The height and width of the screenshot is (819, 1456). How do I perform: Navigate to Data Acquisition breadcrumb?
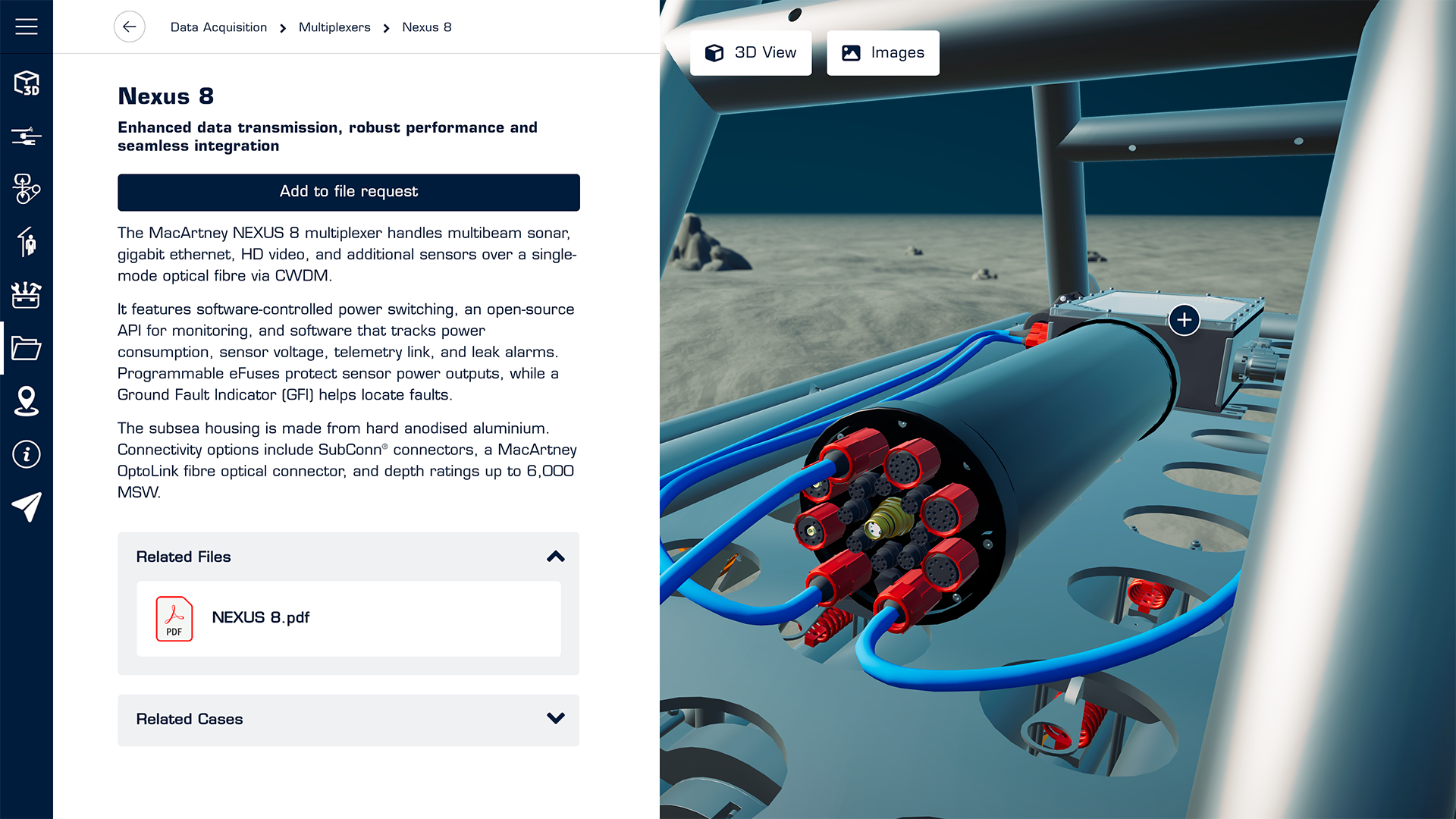coord(218,27)
